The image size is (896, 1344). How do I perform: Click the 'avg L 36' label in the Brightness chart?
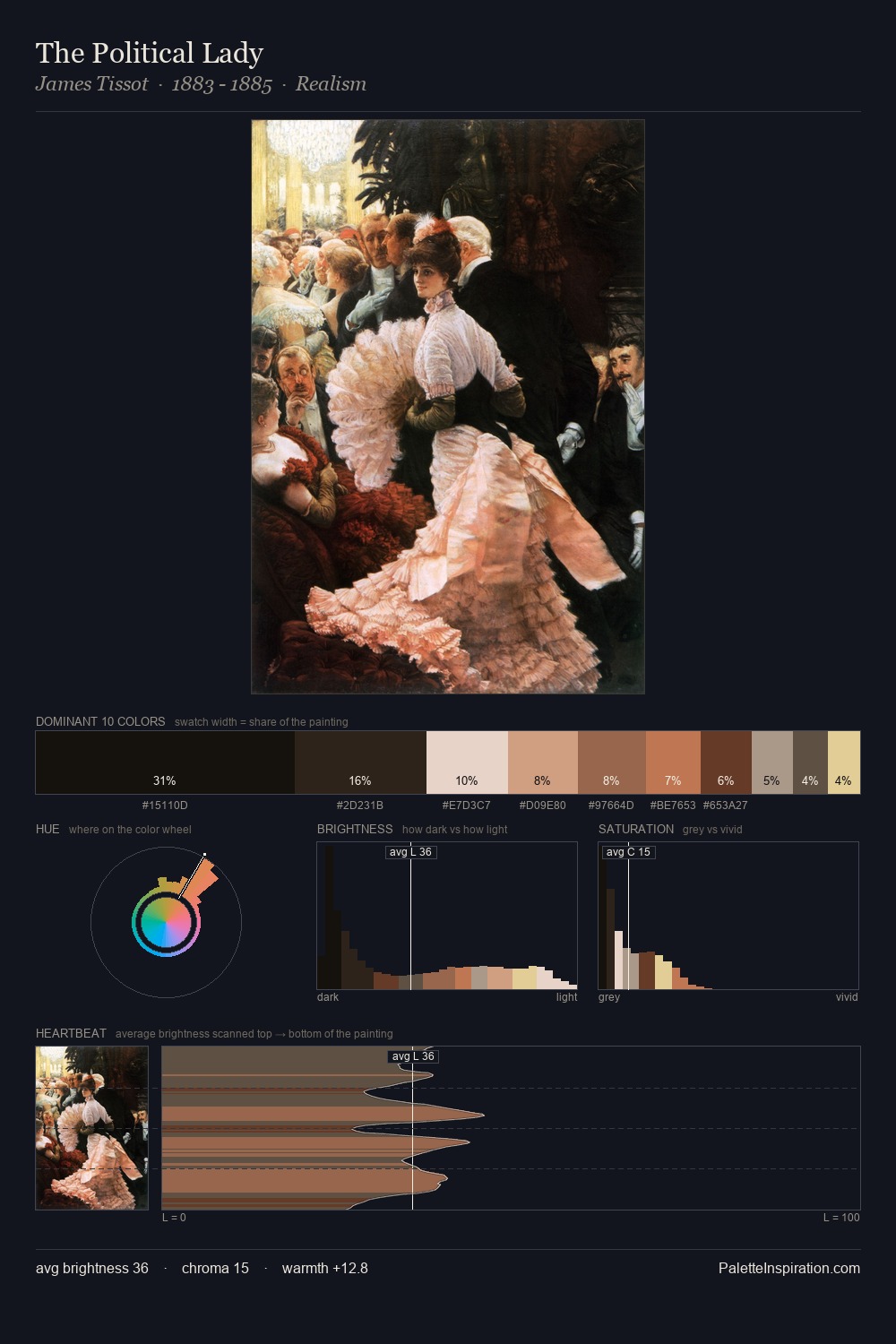411,852
